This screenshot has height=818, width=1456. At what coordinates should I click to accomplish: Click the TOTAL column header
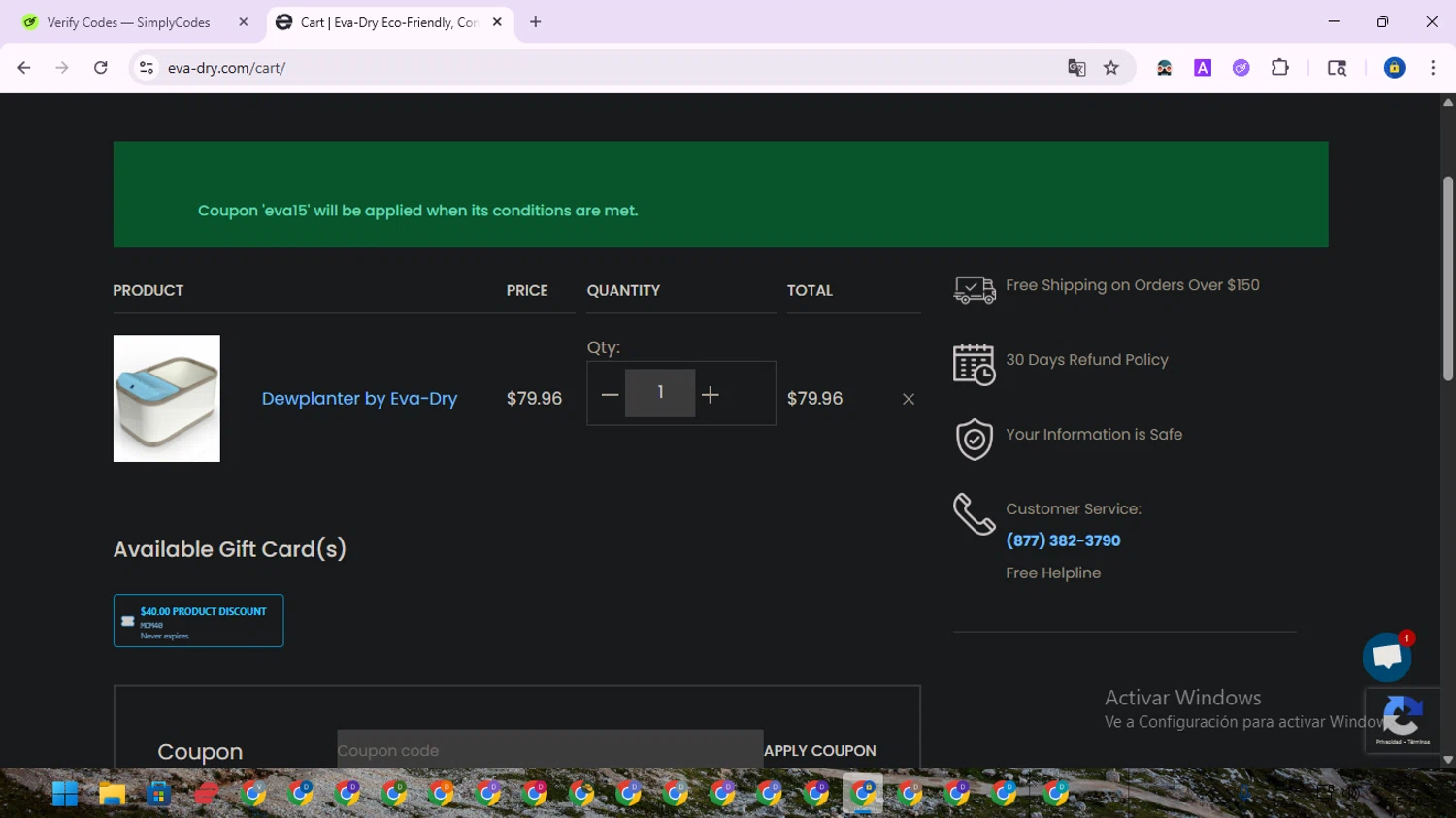(810, 290)
